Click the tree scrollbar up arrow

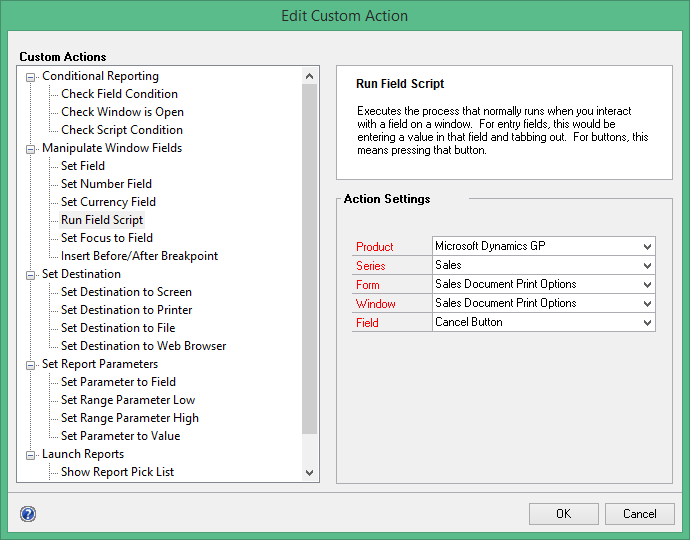pyautogui.click(x=309, y=76)
